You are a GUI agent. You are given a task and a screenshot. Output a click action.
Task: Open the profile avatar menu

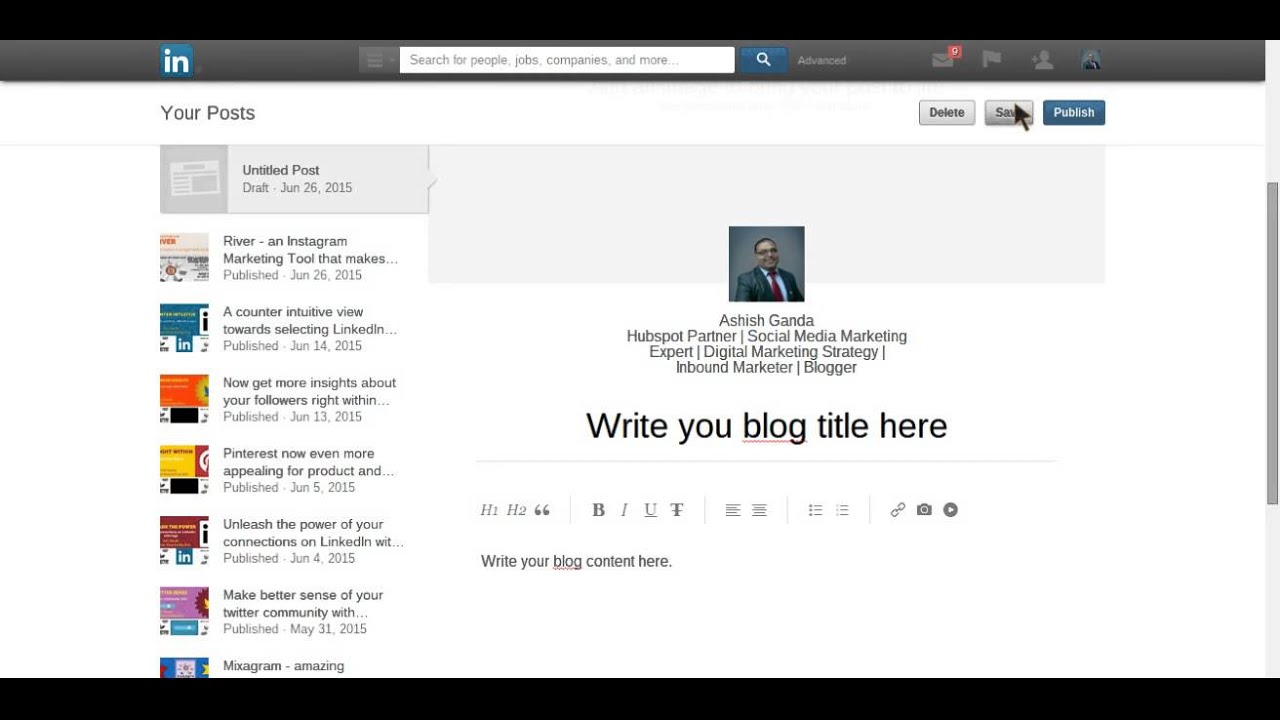click(x=1091, y=60)
